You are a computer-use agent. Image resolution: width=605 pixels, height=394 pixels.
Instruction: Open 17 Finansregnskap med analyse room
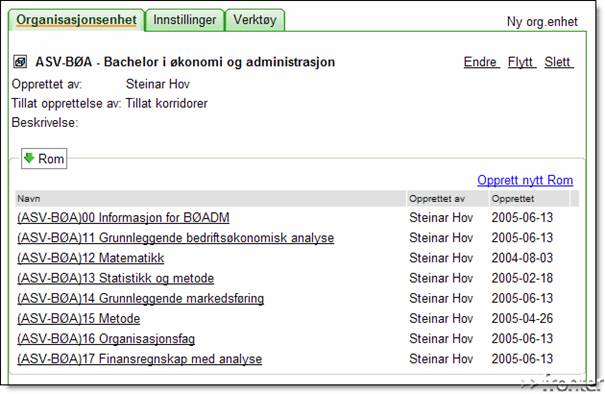139,359
